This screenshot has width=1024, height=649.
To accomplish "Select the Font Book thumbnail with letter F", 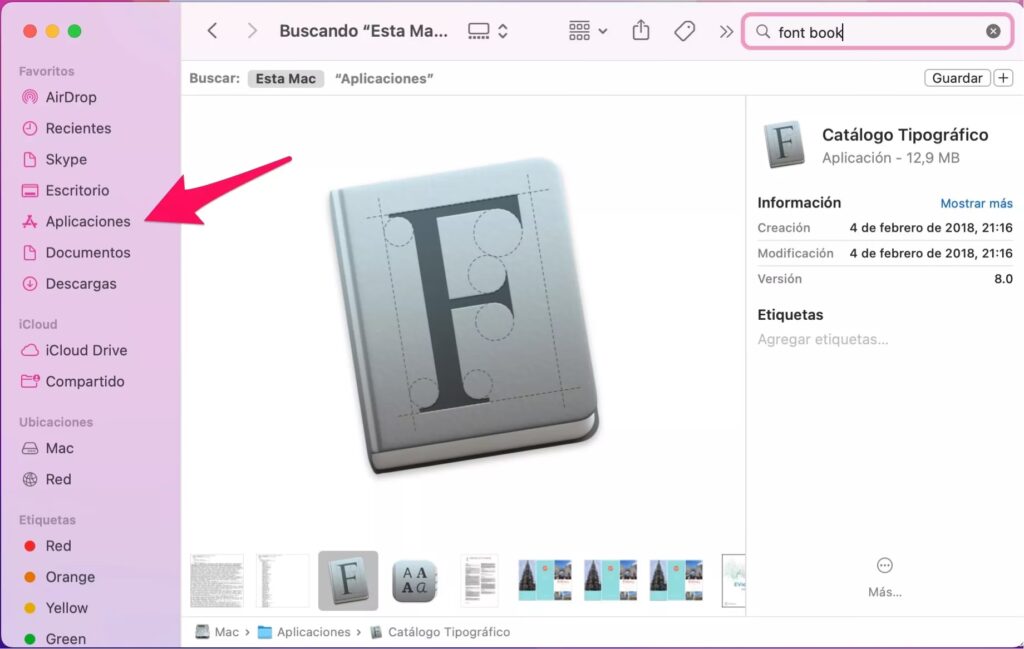I will pos(348,580).
